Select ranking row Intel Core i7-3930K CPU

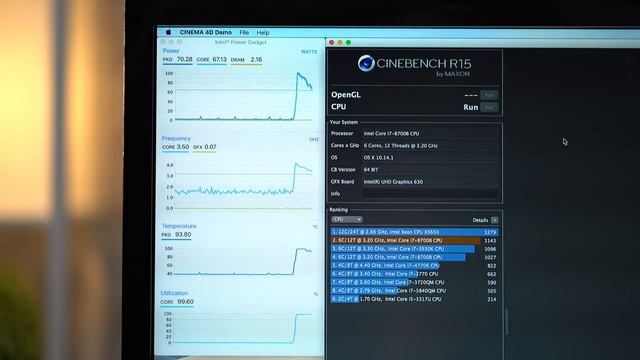414,249
